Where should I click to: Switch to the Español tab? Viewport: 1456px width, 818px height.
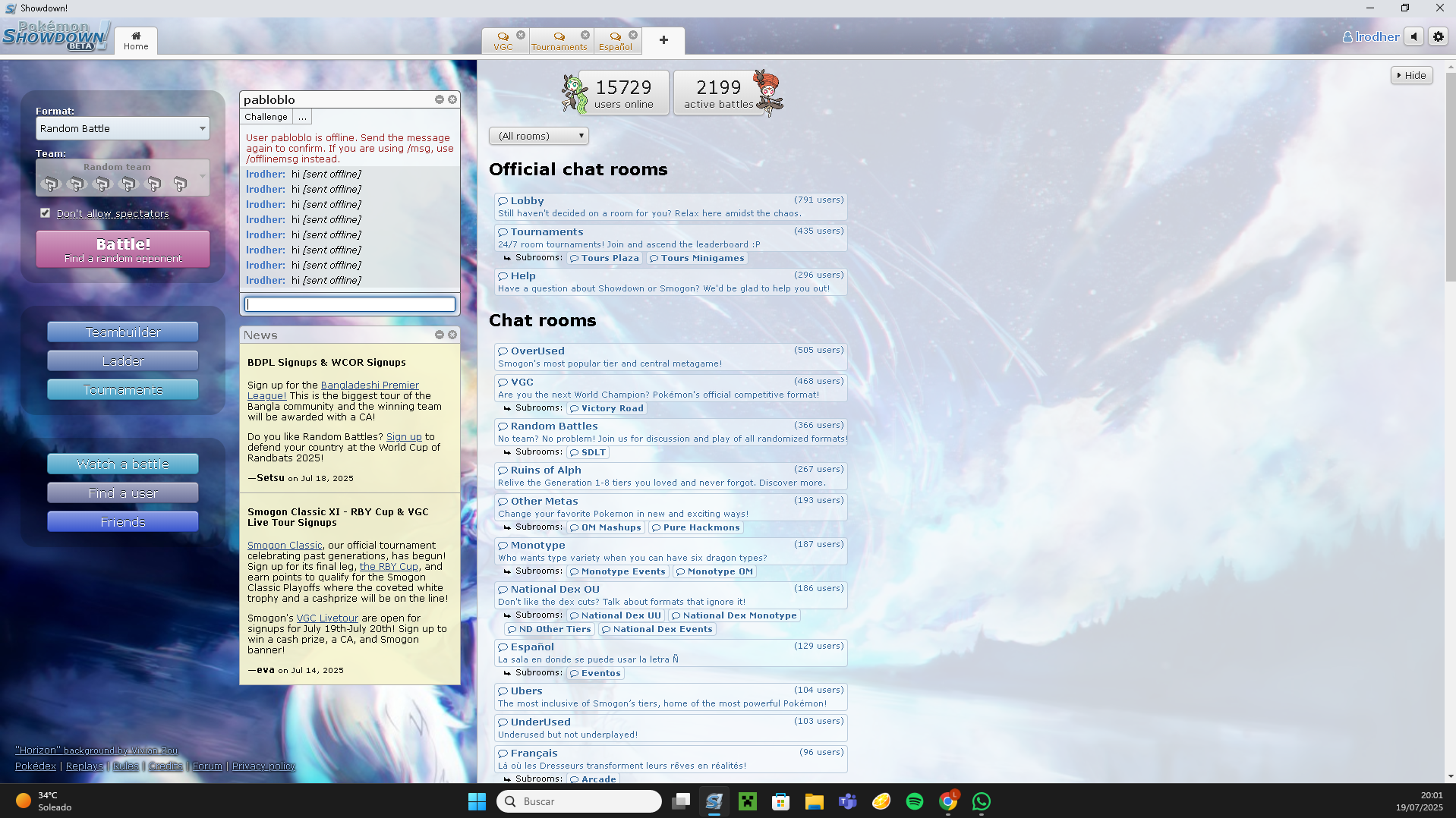[x=616, y=40]
